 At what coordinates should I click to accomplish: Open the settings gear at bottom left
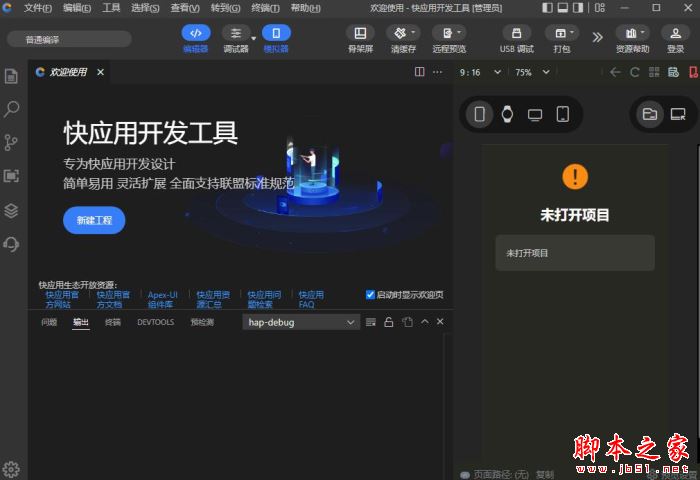(x=12, y=468)
